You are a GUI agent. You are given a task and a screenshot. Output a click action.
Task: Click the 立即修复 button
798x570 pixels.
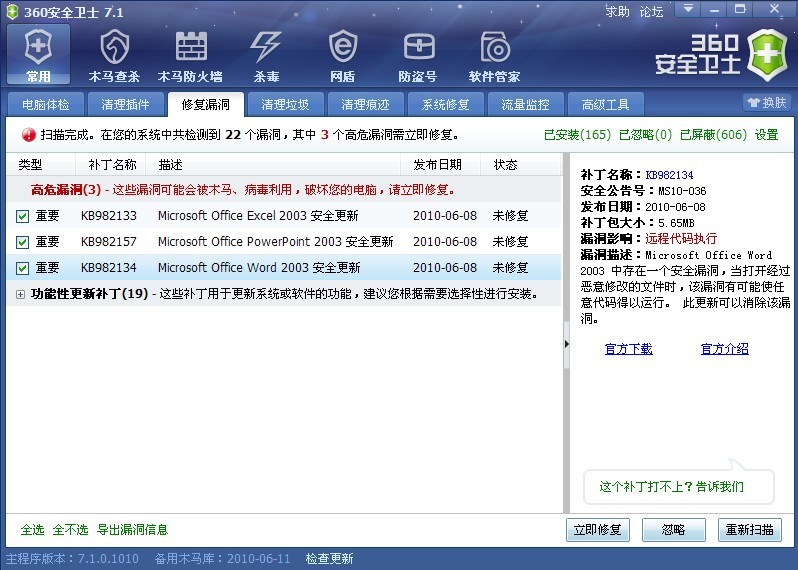coord(597,530)
